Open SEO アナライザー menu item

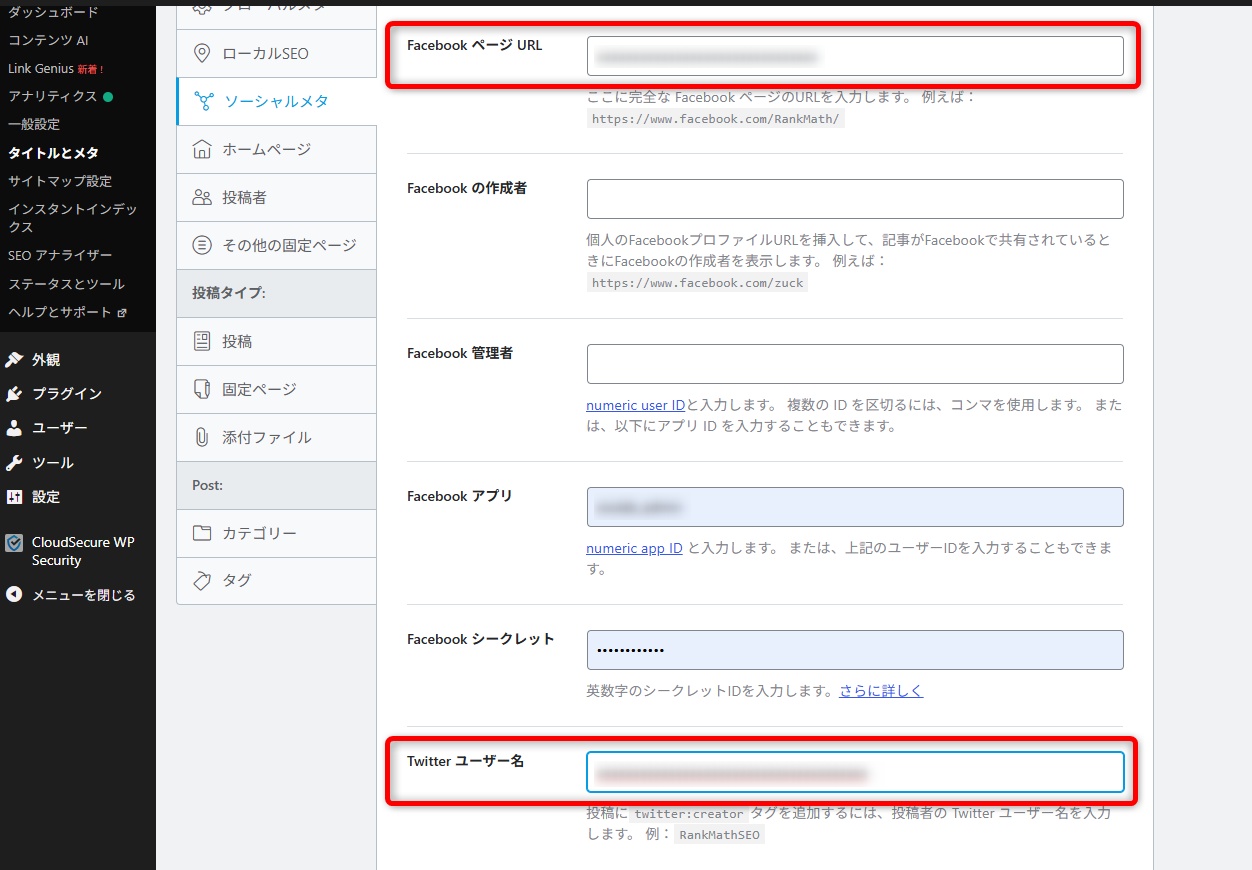(60, 255)
